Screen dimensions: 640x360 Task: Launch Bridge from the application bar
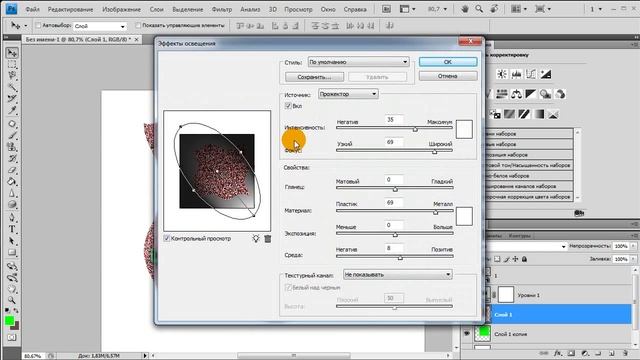tap(386, 9)
